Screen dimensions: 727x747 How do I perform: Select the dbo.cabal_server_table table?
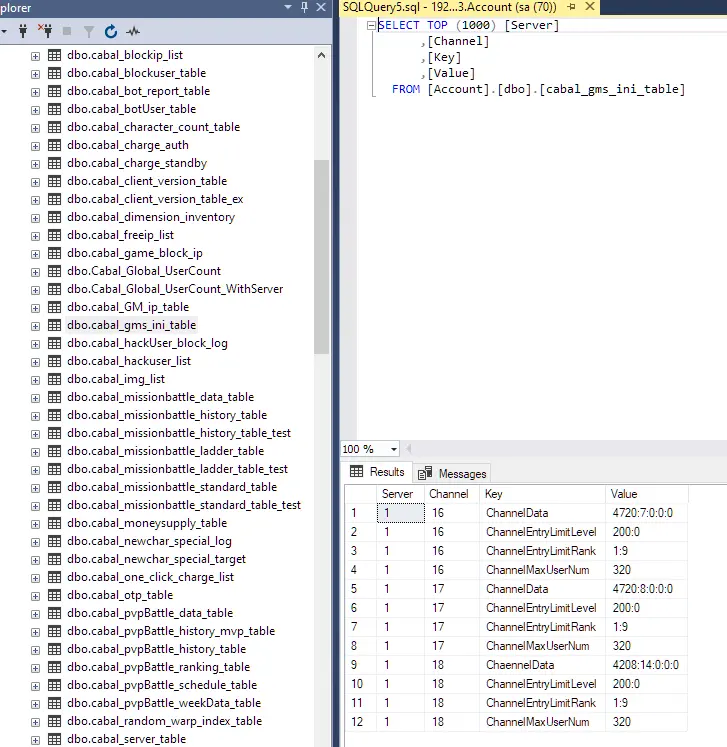click(126, 739)
